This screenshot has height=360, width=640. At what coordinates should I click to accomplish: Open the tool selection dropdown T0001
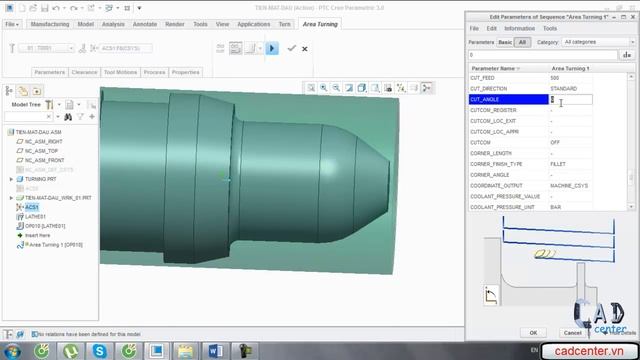tap(47, 48)
